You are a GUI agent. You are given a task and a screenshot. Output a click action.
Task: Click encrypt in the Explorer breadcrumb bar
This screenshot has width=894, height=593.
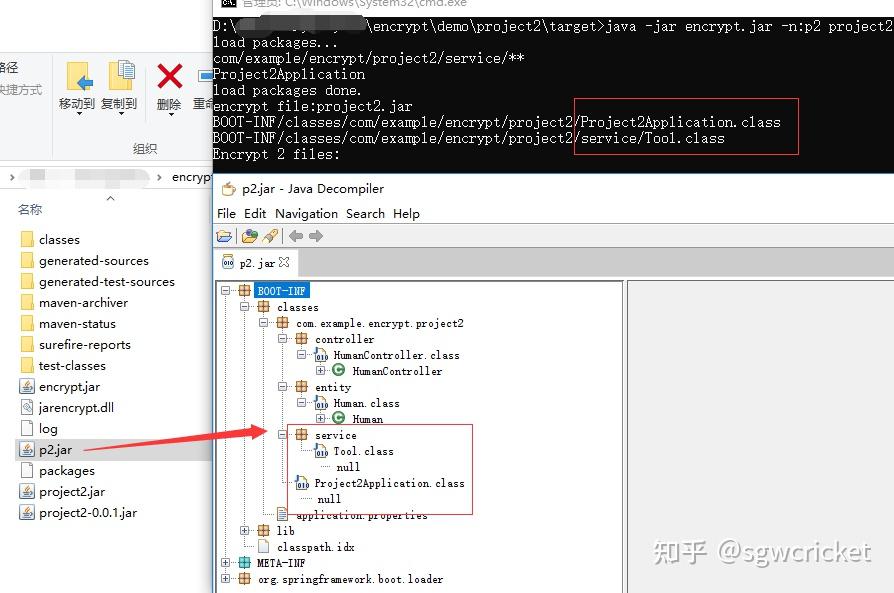tap(189, 177)
